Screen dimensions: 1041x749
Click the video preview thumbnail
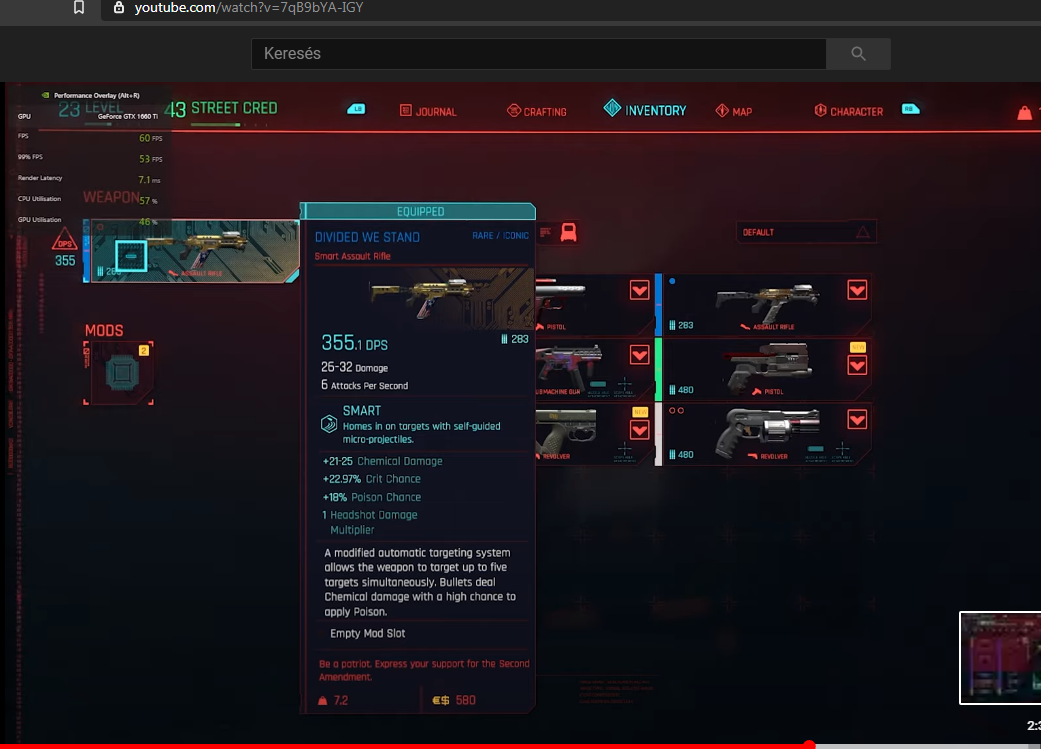tap(1000, 657)
